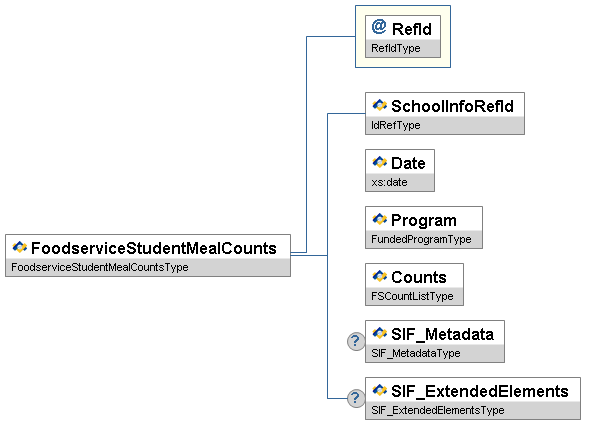Click the optional marker beside SIF_Metadata
This screenshot has height=424, width=603.
(355, 342)
